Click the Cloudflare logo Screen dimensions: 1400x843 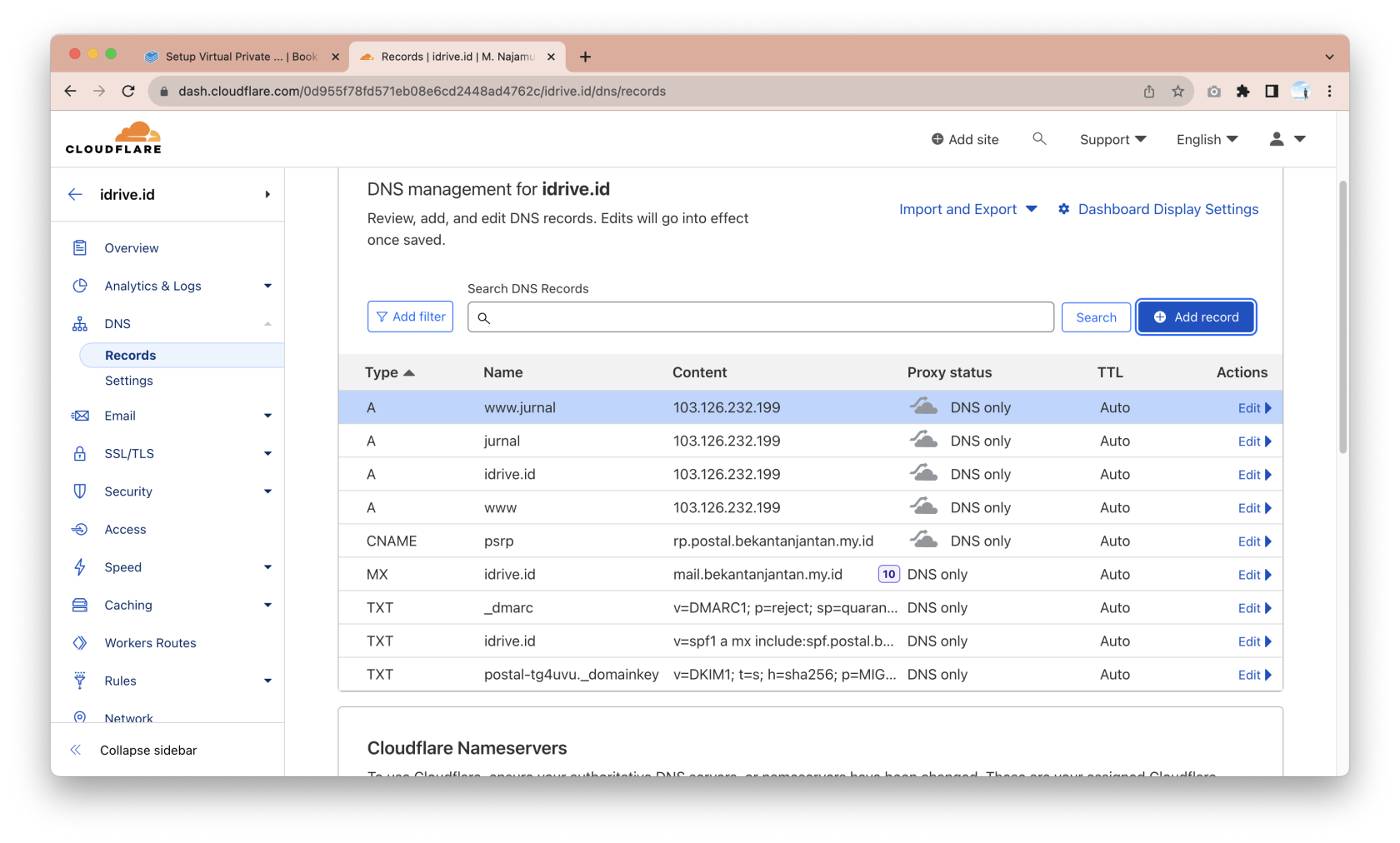[113, 138]
